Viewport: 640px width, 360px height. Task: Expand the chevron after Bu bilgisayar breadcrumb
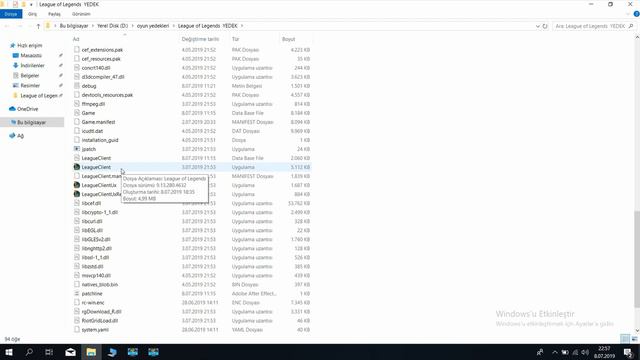(x=93, y=26)
